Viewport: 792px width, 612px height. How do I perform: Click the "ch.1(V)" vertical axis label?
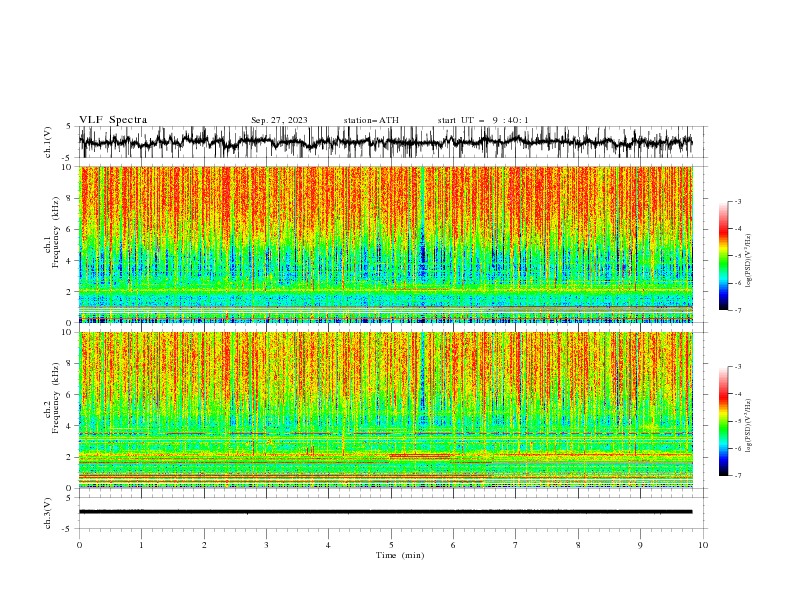pos(48,142)
